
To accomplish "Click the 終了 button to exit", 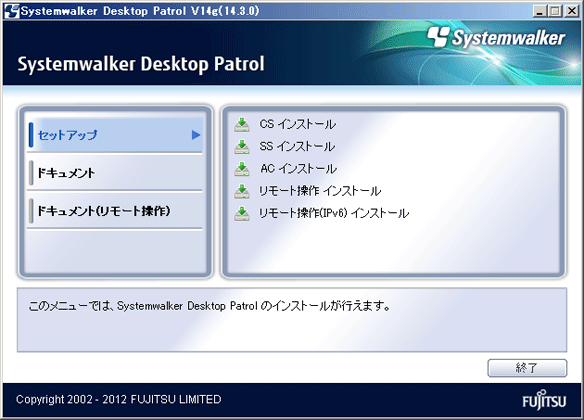I will 527,368.
